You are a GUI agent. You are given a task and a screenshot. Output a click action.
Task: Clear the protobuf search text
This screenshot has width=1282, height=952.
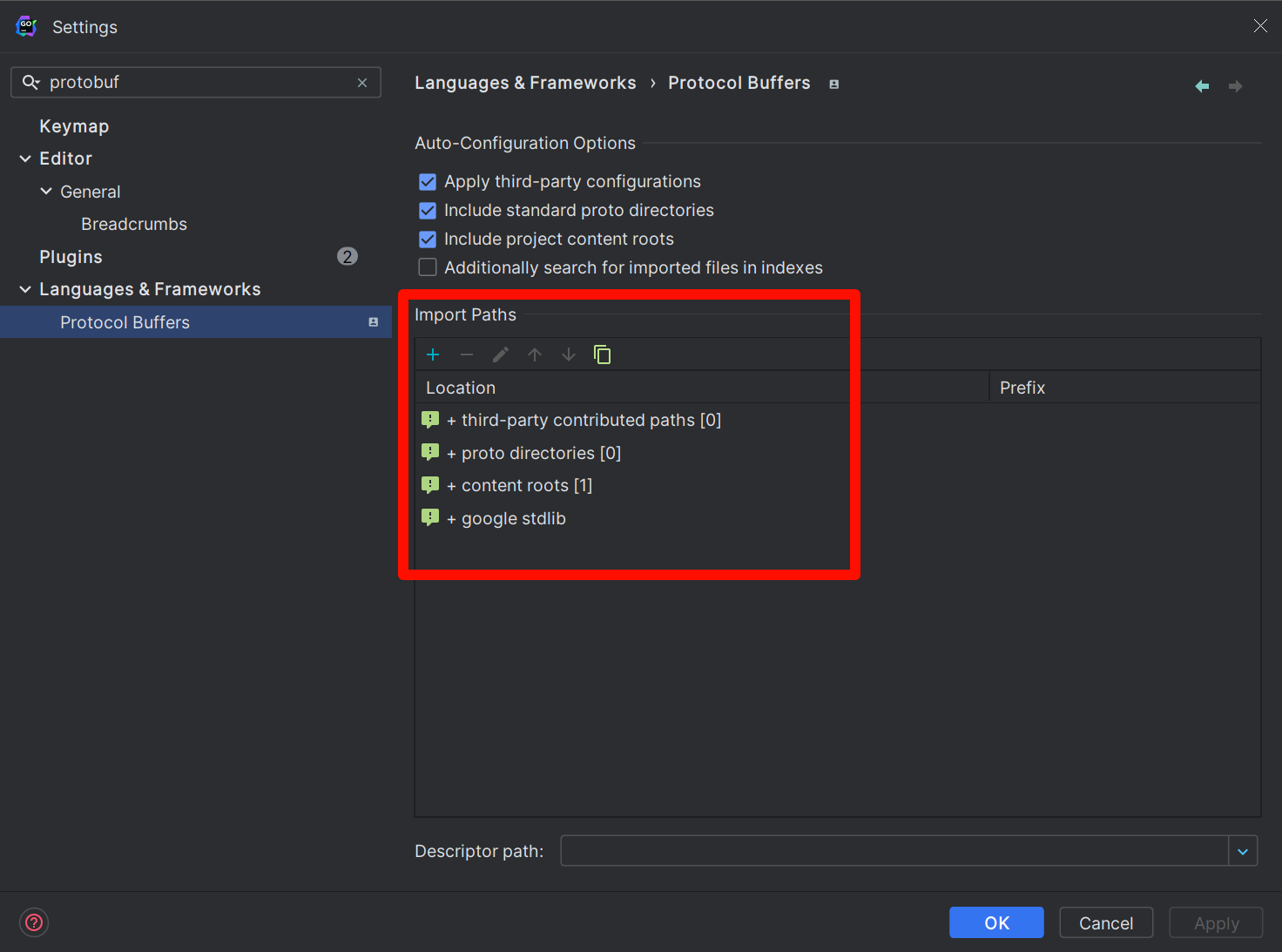click(x=362, y=83)
